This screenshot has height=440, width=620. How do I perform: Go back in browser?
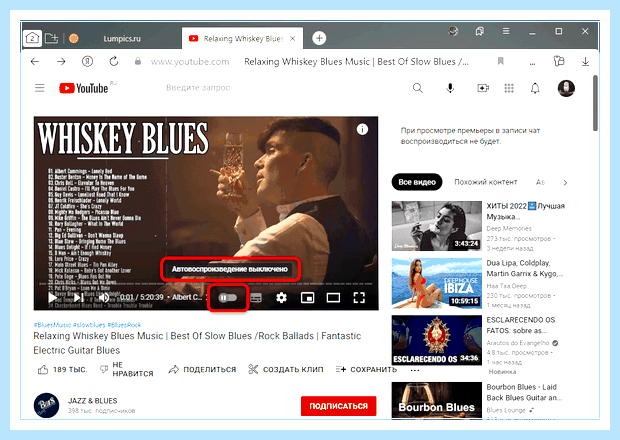[35, 61]
